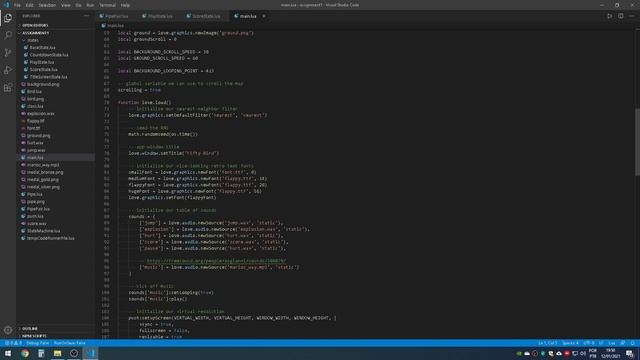Open marios_way.mp3 in the explorer

click(43, 165)
